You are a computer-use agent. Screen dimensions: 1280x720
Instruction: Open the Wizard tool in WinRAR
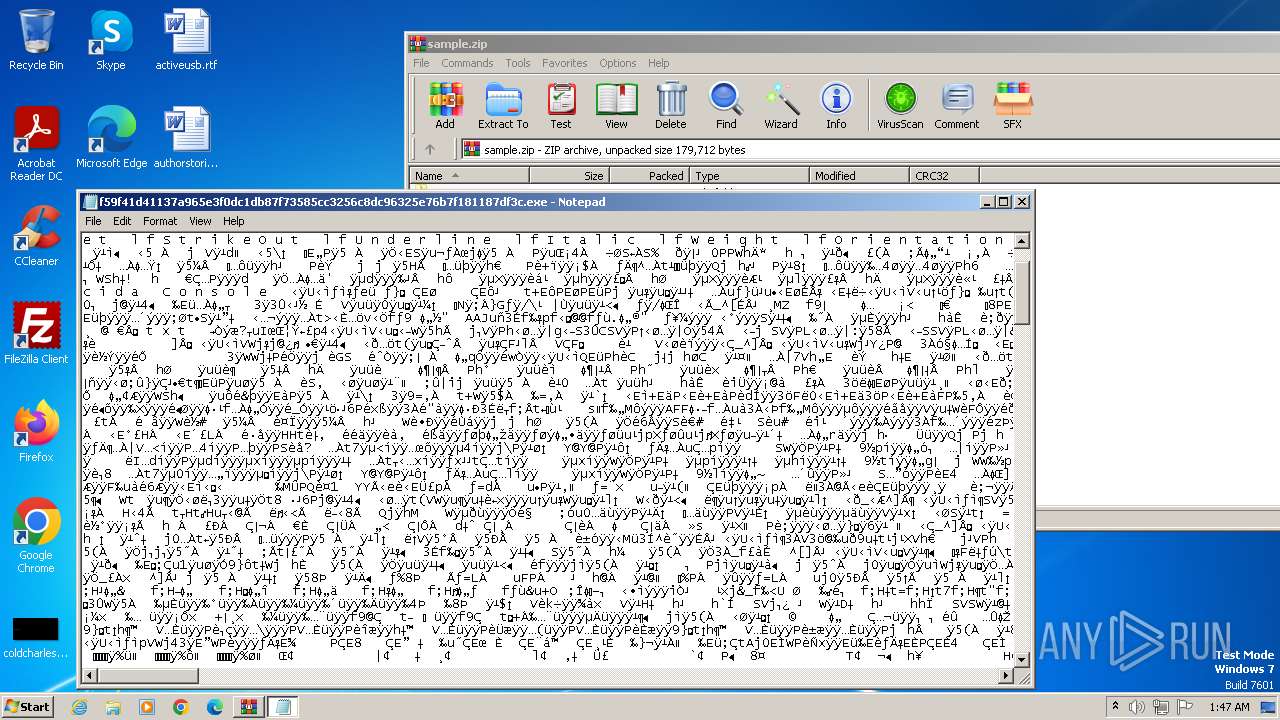coord(781,106)
